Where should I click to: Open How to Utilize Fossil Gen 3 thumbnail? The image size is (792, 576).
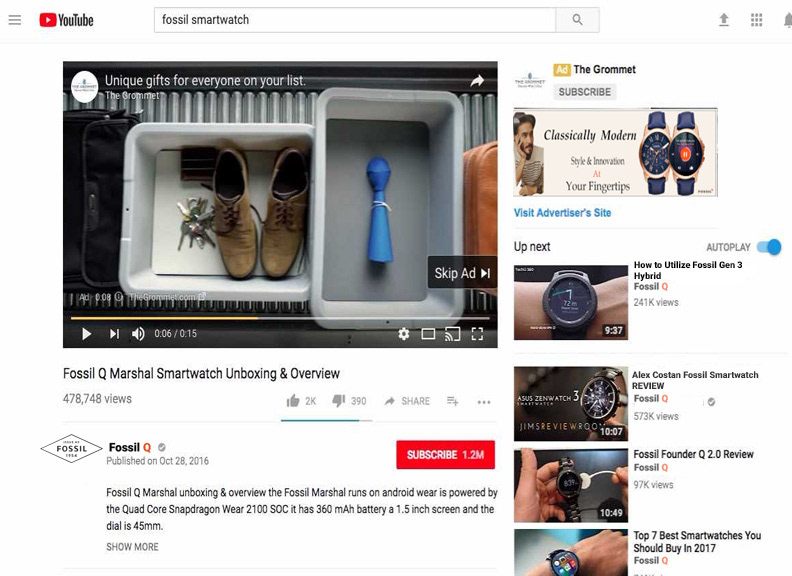(x=571, y=302)
